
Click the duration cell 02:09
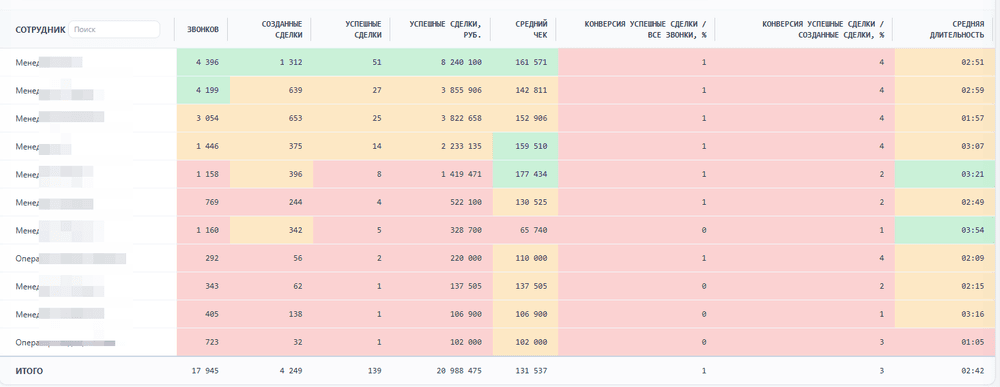click(945, 258)
